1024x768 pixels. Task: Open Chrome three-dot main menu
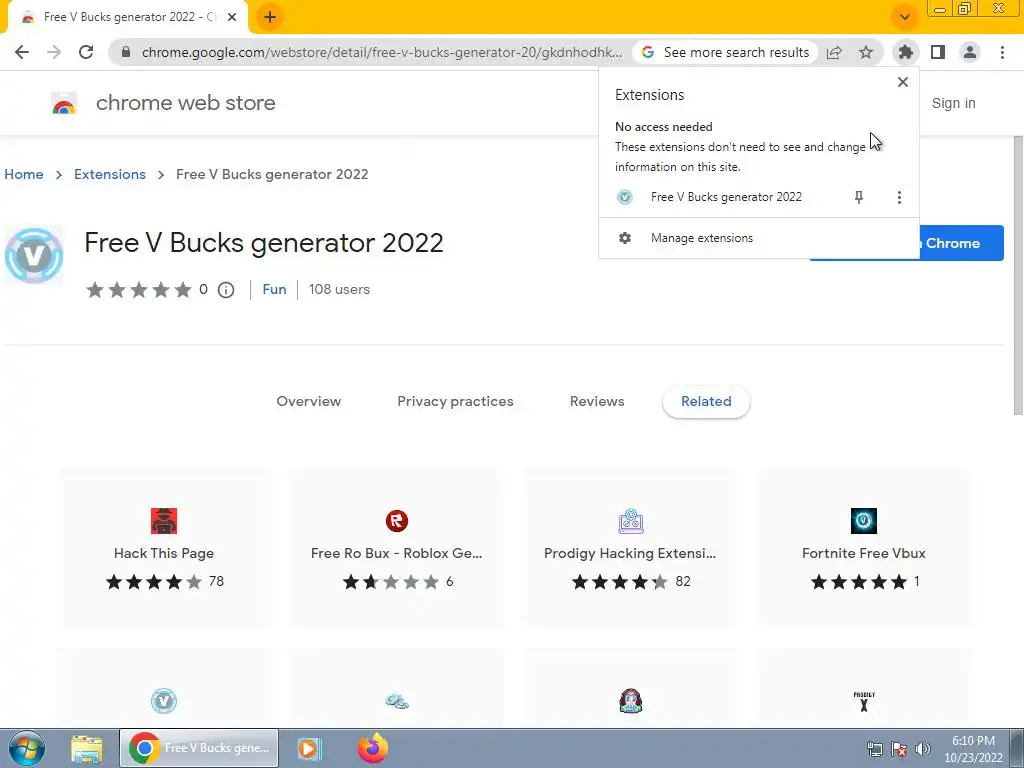coord(1002,52)
